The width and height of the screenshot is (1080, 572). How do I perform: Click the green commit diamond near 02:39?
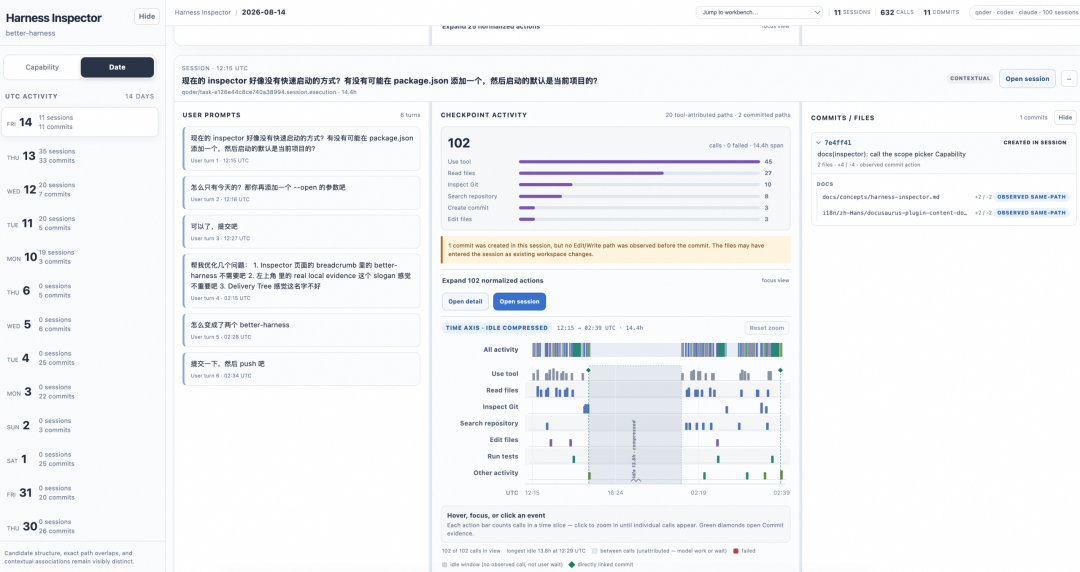pos(780,371)
